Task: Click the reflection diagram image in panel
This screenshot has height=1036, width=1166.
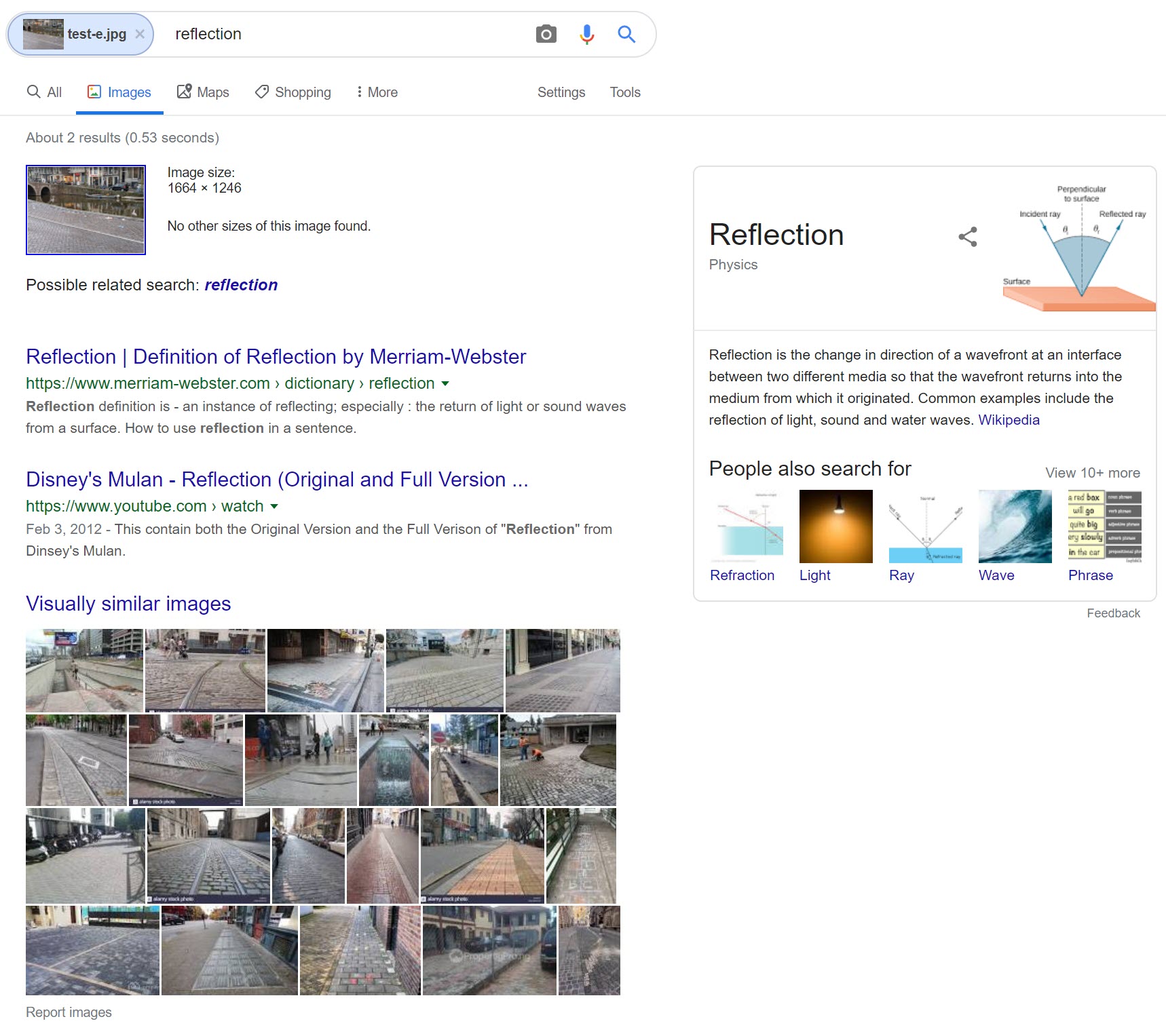Action: pos(1079,248)
